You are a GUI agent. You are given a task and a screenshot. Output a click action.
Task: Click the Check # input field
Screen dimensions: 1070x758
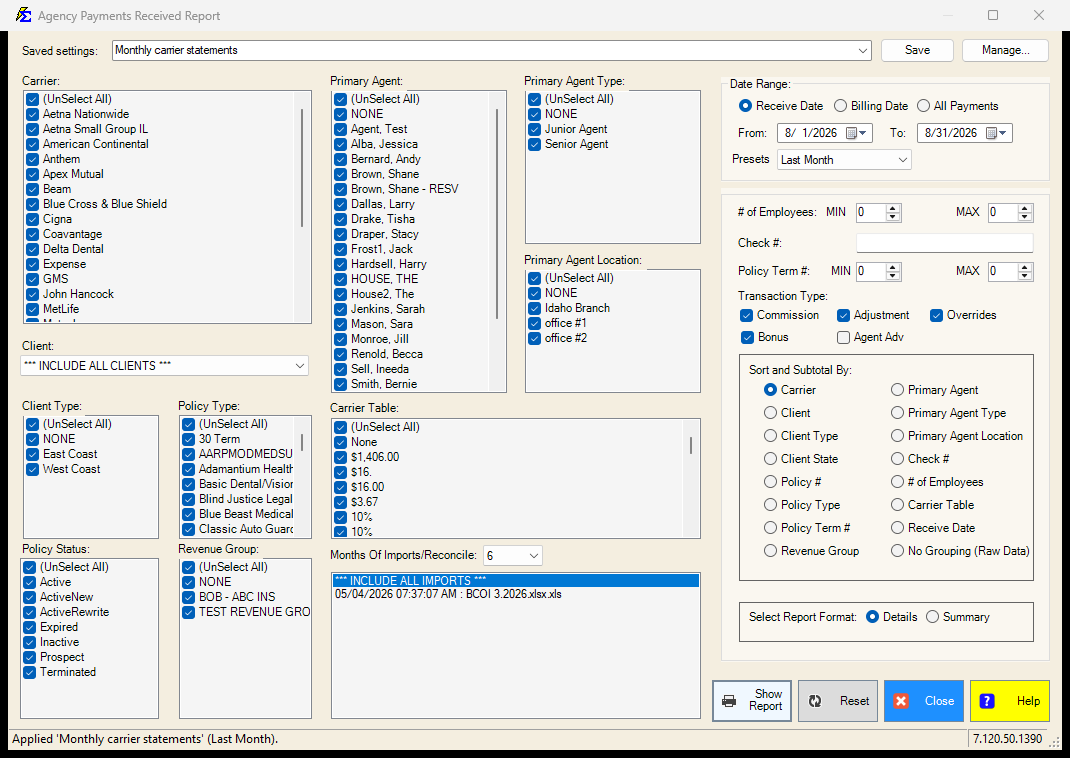pos(944,243)
